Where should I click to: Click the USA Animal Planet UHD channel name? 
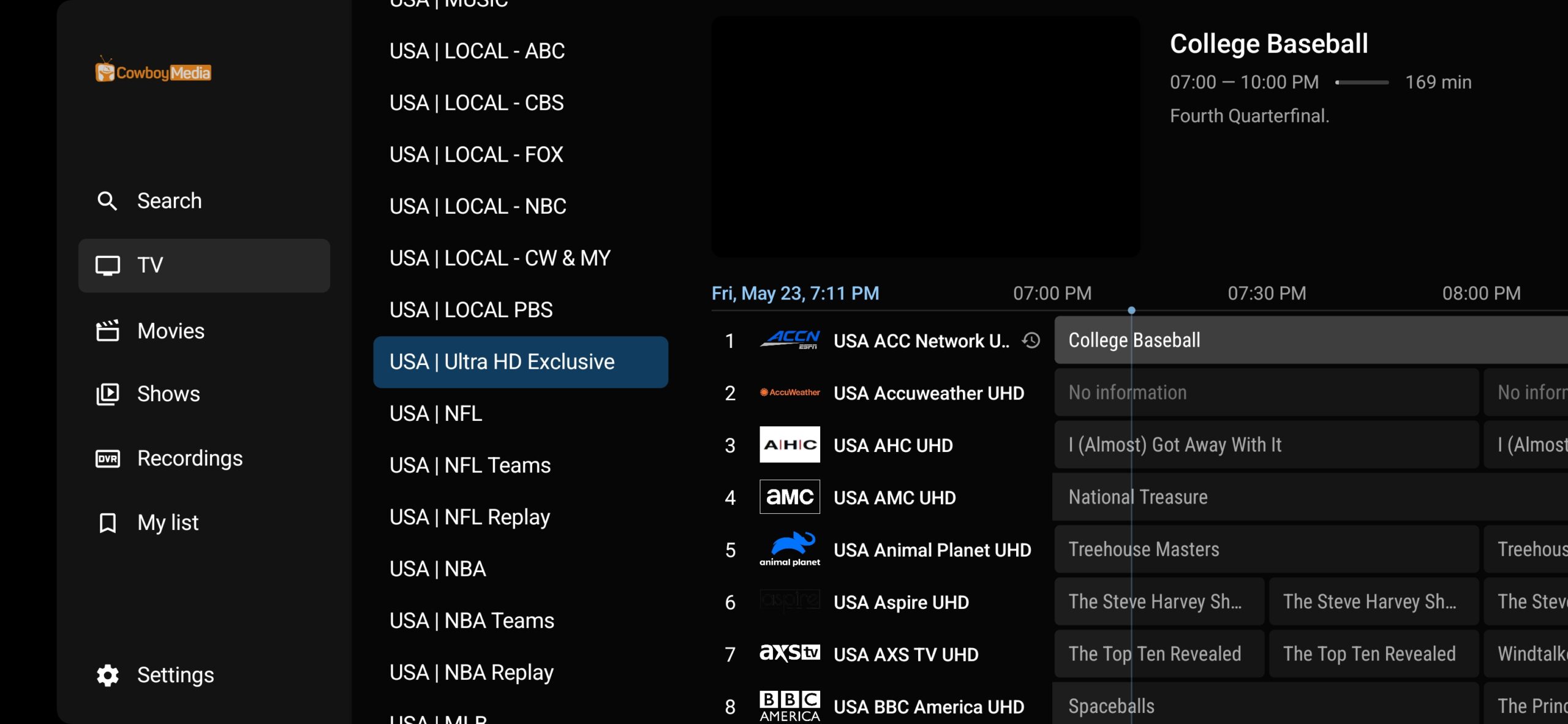click(932, 550)
